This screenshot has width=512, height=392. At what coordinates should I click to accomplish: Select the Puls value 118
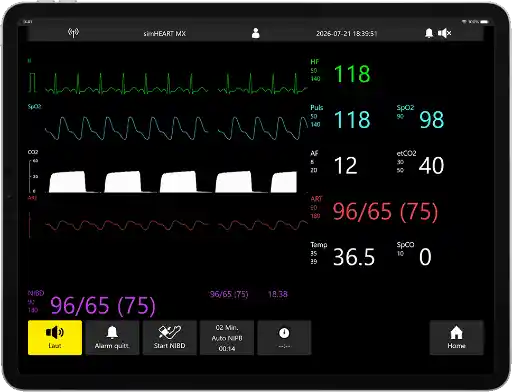[x=352, y=119]
